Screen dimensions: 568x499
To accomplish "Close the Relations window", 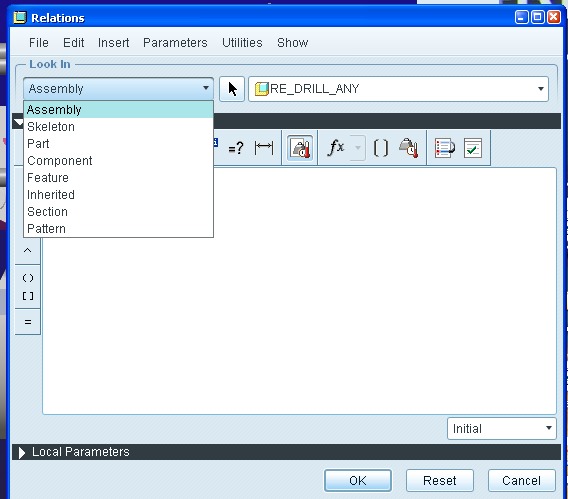I will (x=554, y=17).
